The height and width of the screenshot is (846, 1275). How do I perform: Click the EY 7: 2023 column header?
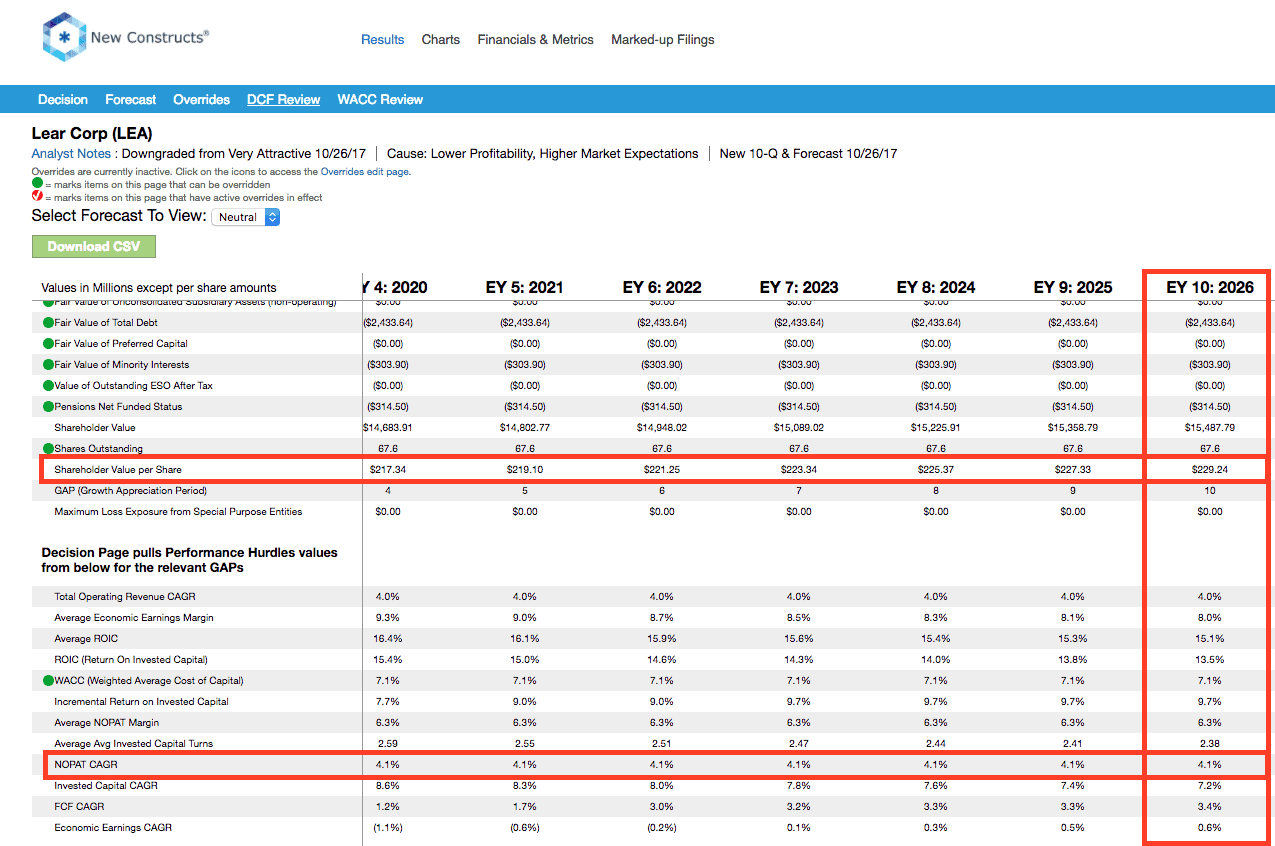pos(799,287)
